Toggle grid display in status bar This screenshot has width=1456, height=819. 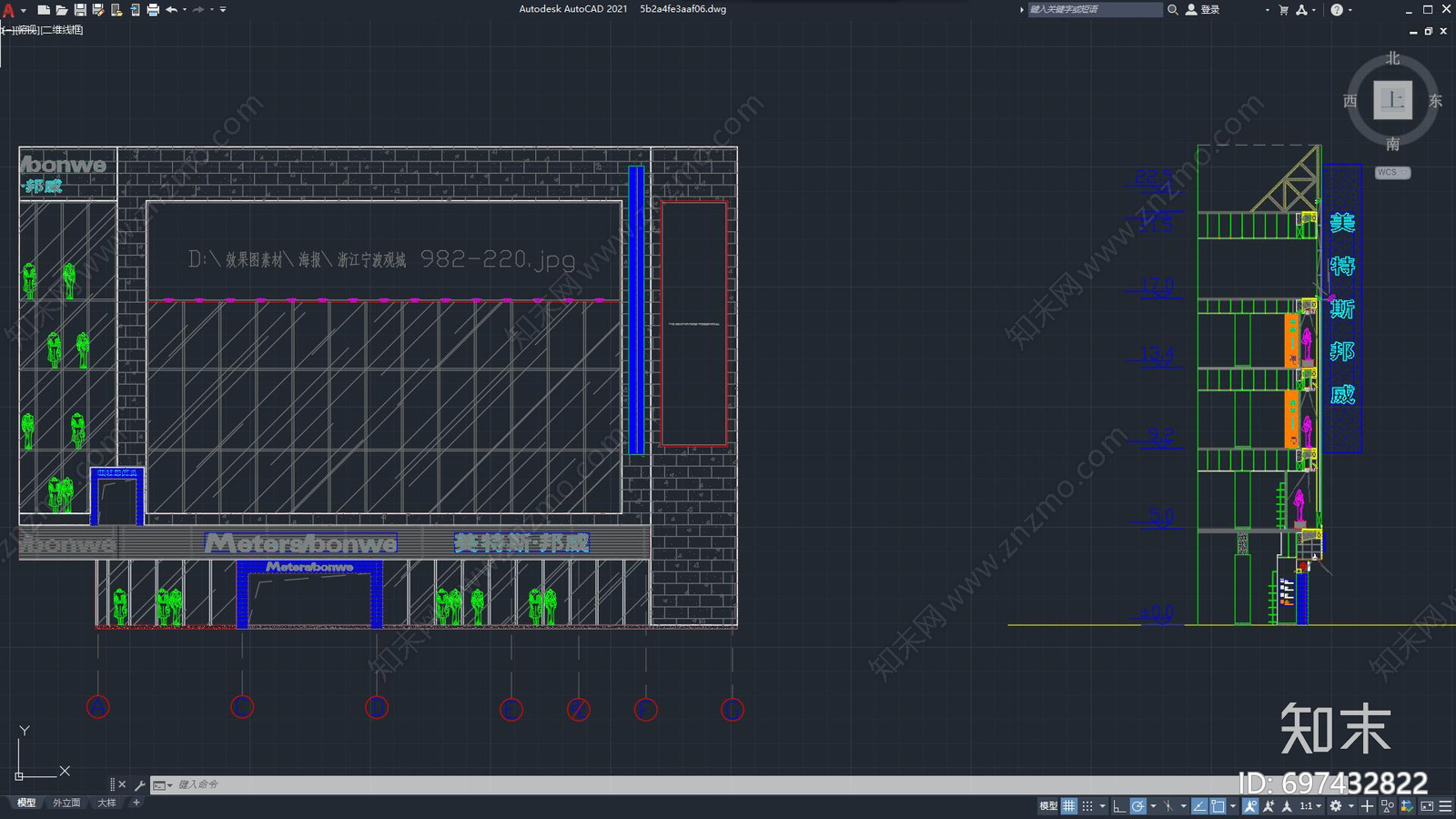tap(1068, 805)
